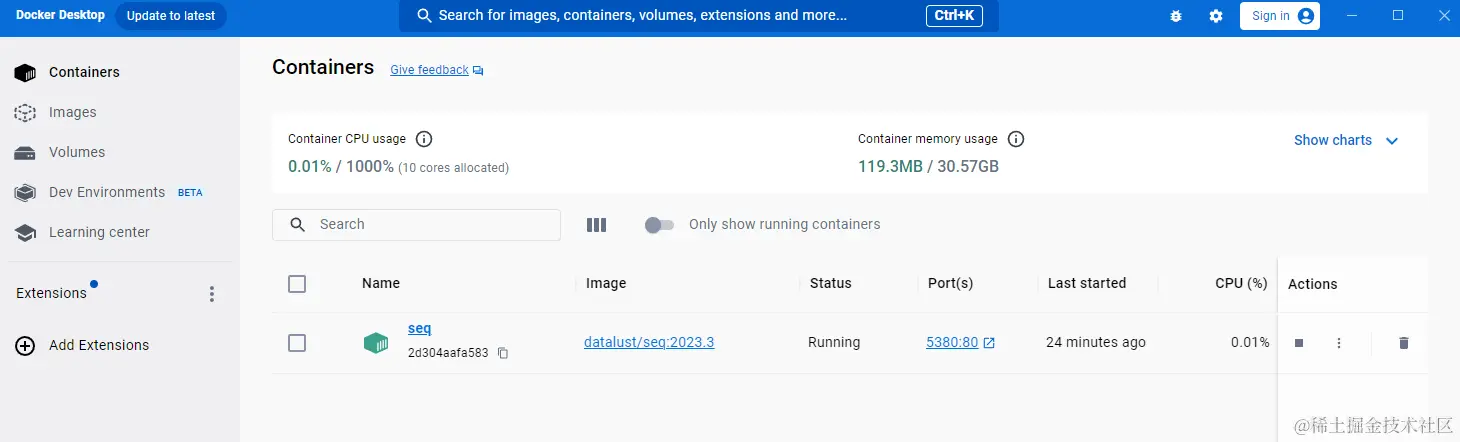Expand Show charts
The image size is (1460, 442).
1346,140
